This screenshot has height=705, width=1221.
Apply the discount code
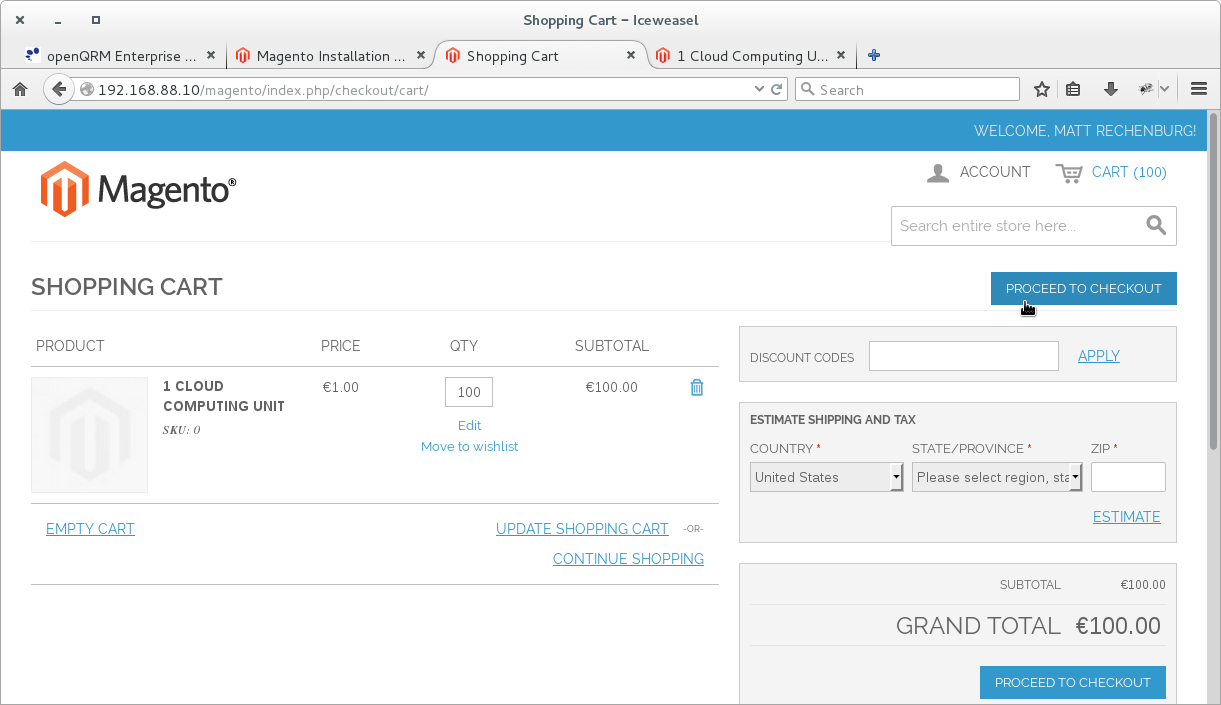[1098, 356]
